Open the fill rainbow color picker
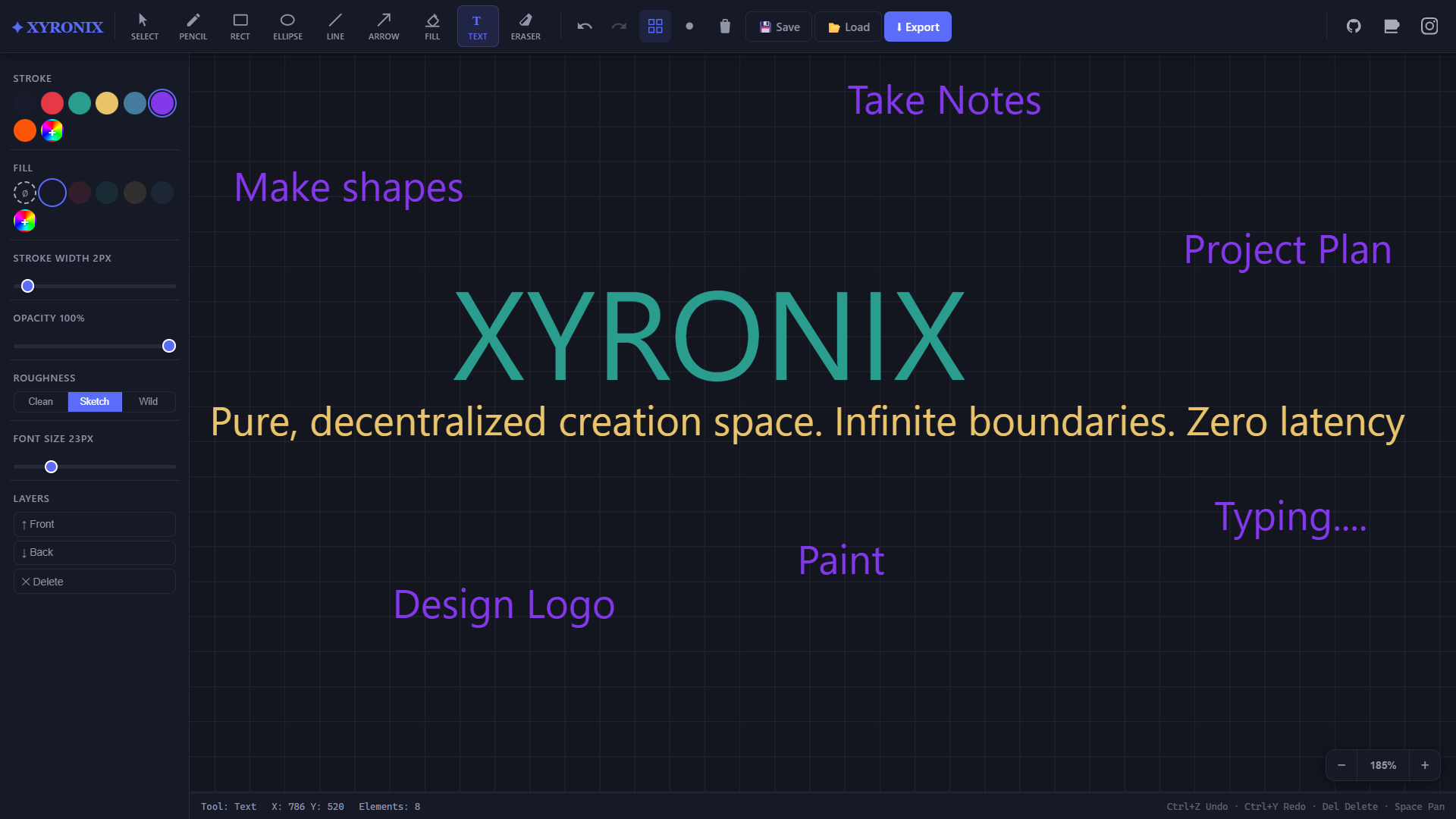The image size is (1456, 819). click(x=24, y=221)
